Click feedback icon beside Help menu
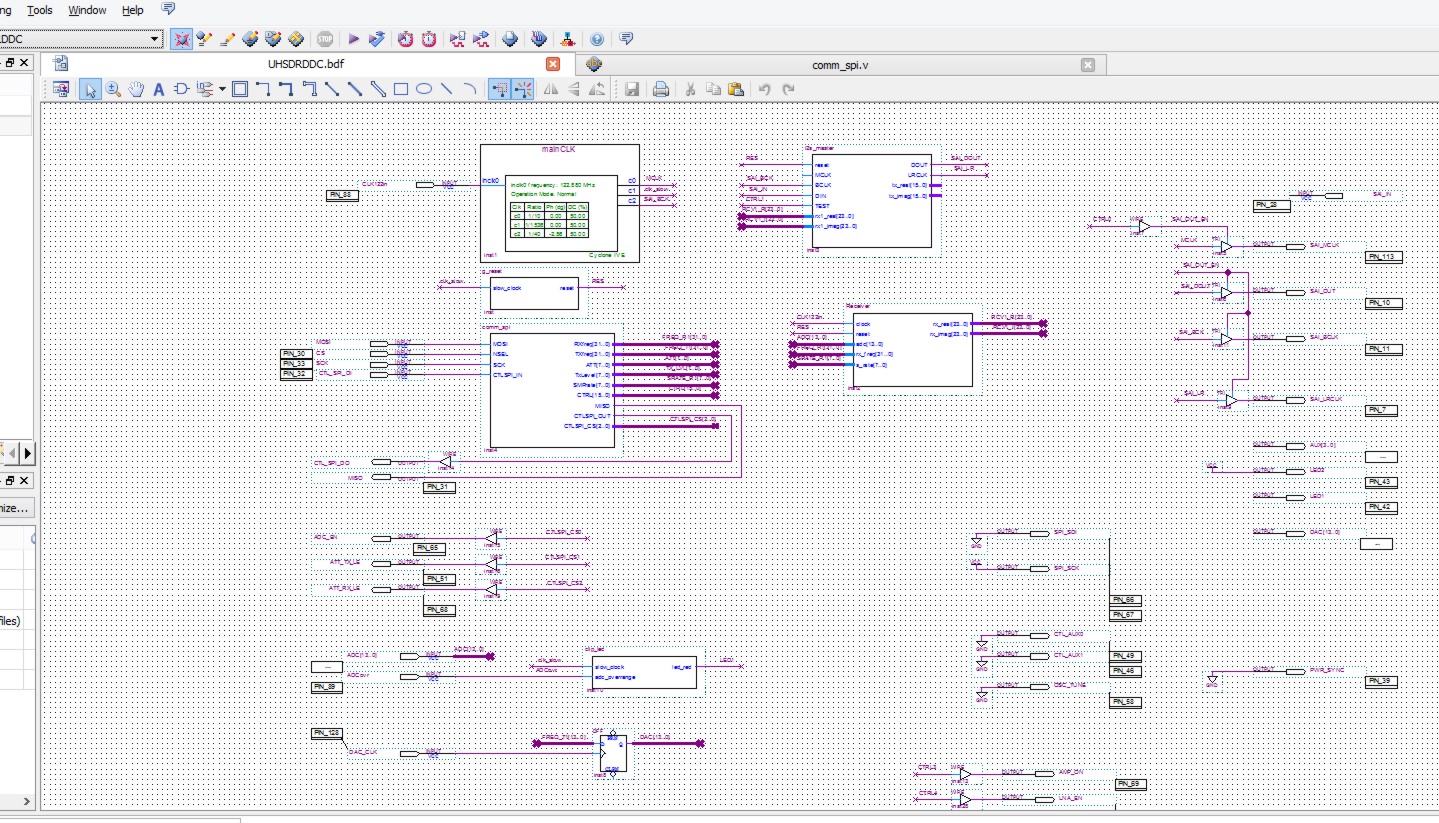Screen dimensions: 1439x823 coord(168,9)
